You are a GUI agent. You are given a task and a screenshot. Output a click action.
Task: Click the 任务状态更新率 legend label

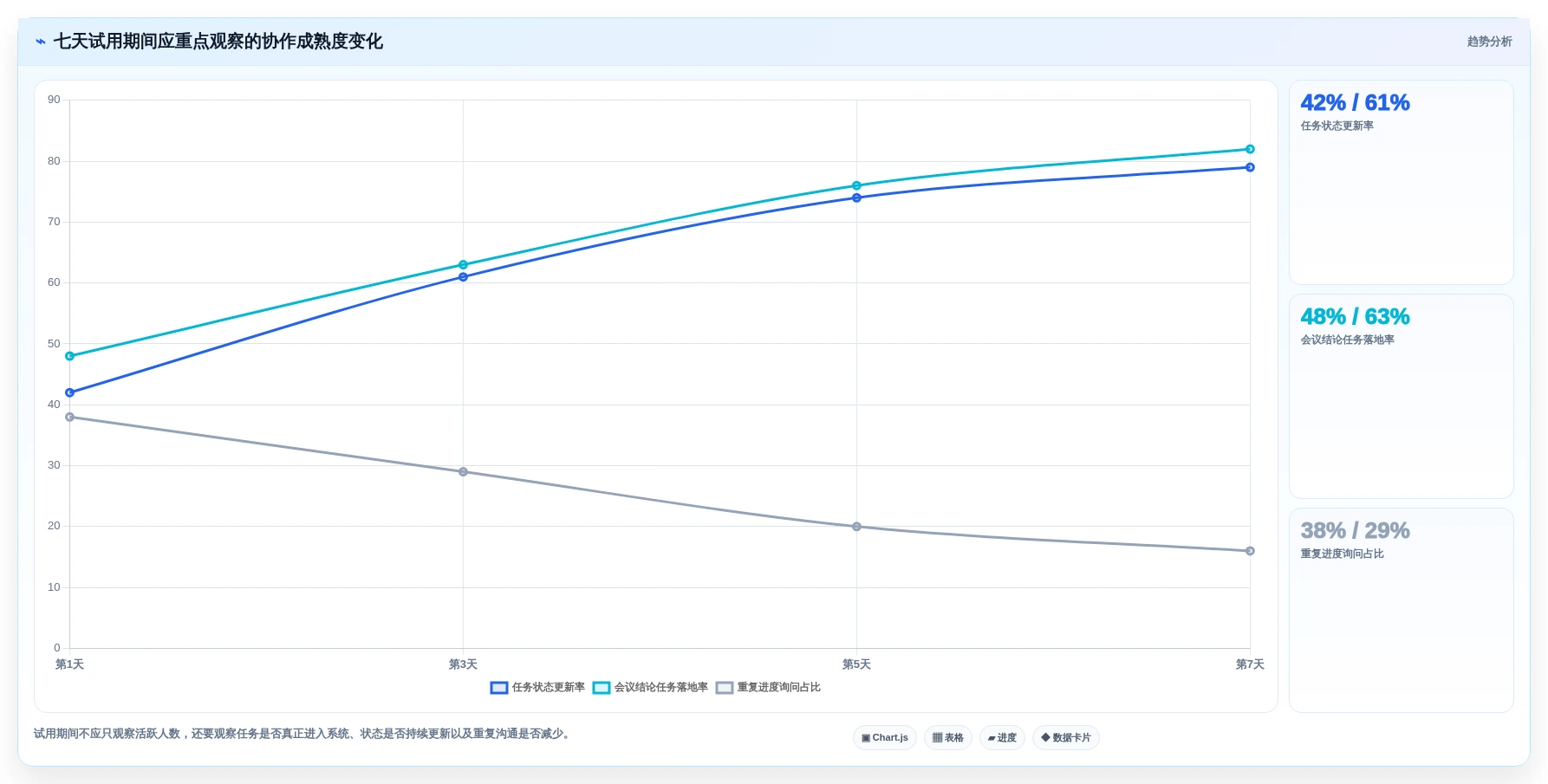[x=549, y=688]
